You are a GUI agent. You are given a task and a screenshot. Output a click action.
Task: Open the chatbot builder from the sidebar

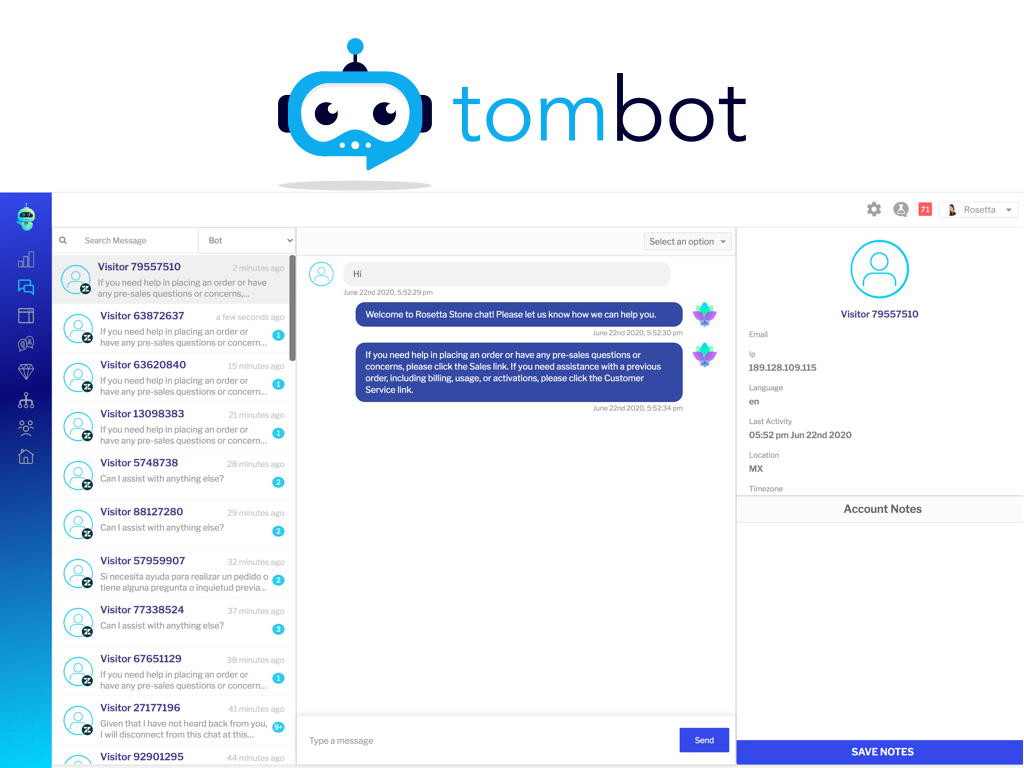(25, 215)
